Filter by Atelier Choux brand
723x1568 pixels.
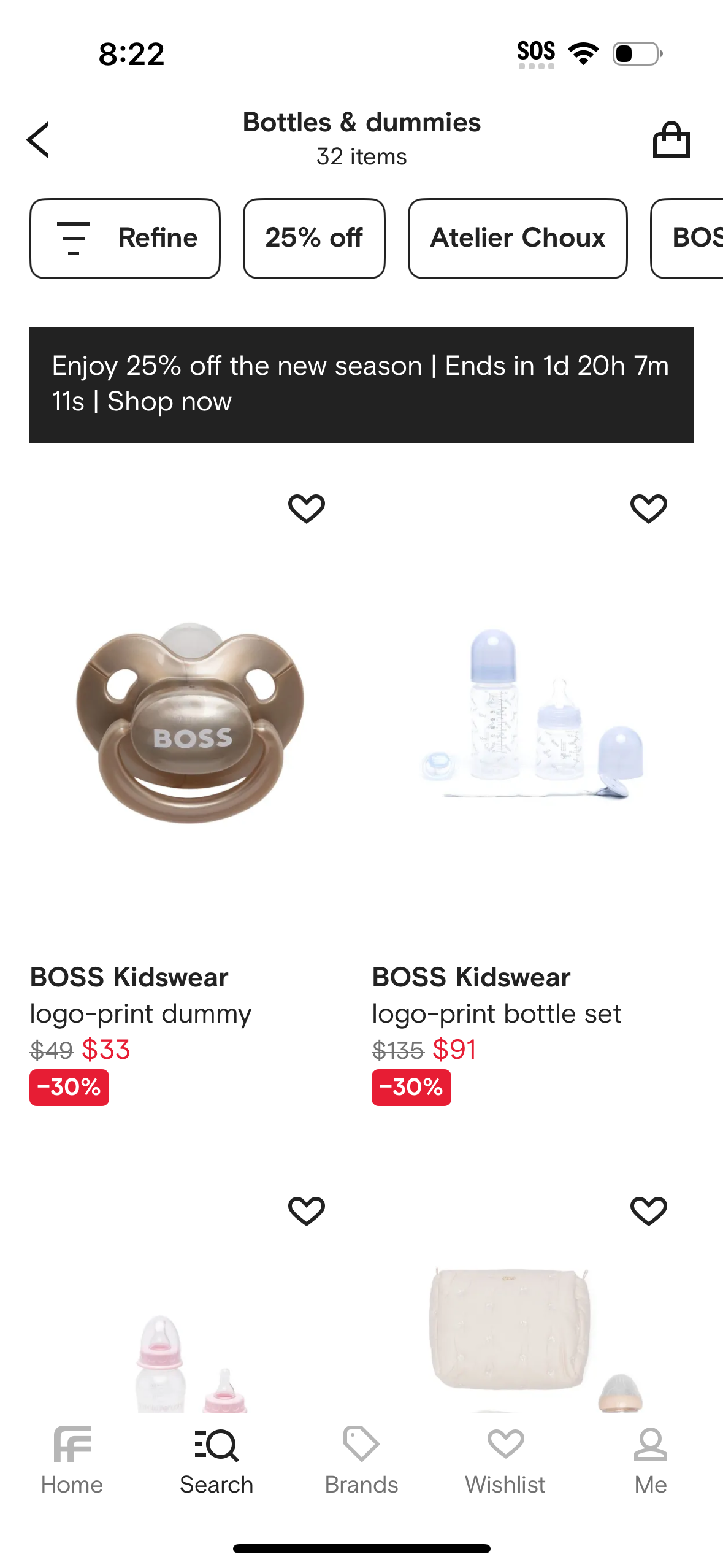pos(518,238)
